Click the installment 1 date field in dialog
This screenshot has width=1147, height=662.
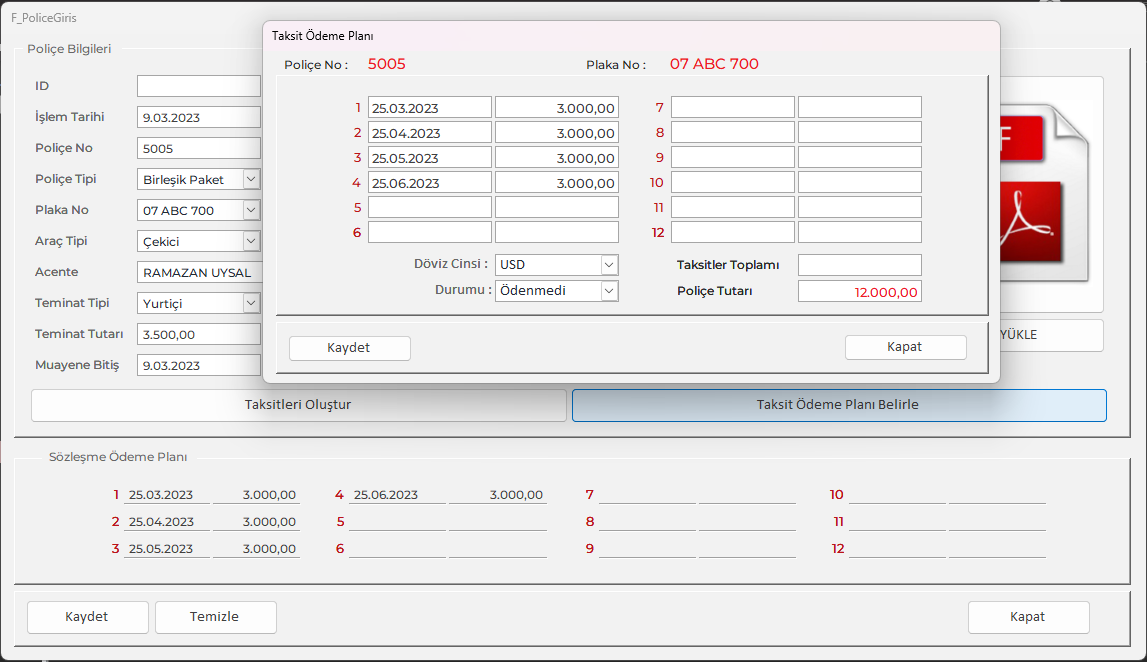click(429, 108)
